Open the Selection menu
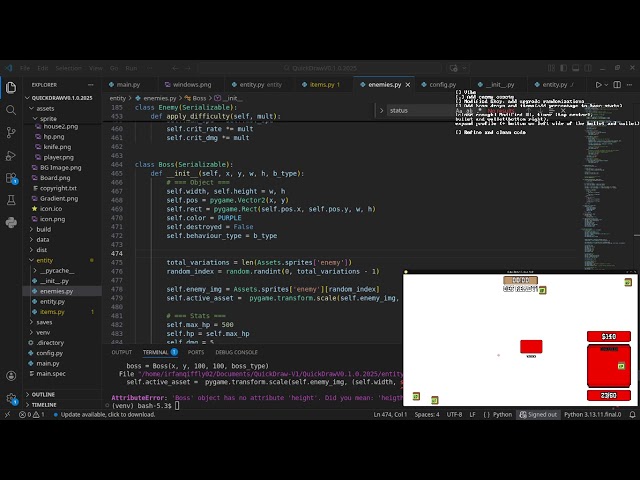Image resolution: width=640 pixels, height=480 pixels. [x=69, y=68]
